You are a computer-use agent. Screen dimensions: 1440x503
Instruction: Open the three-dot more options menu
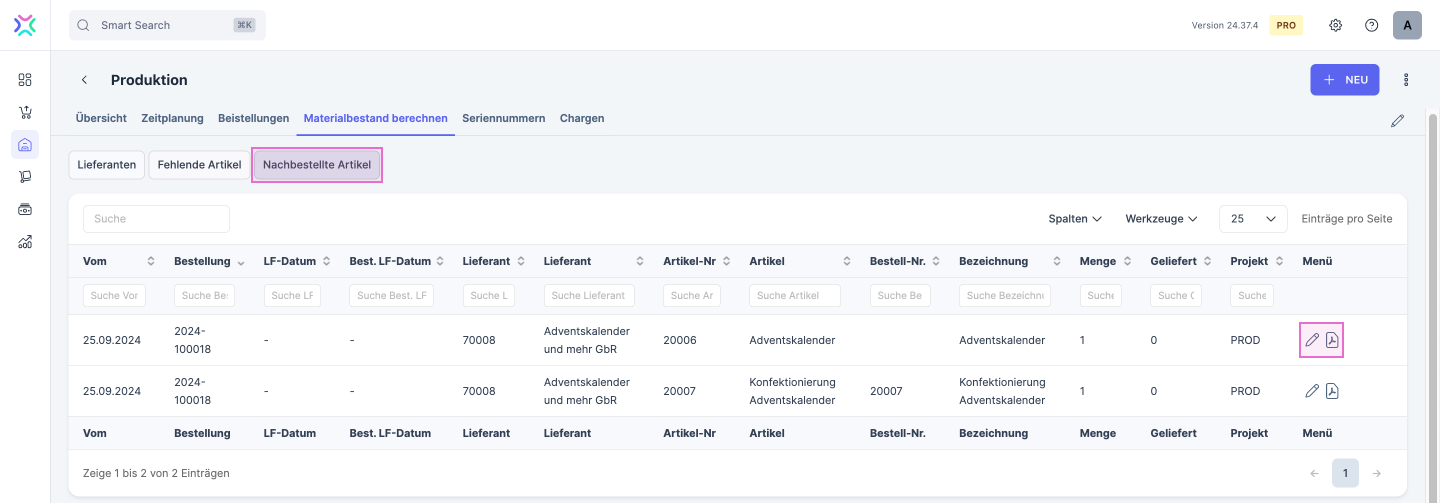[1406, 80]
